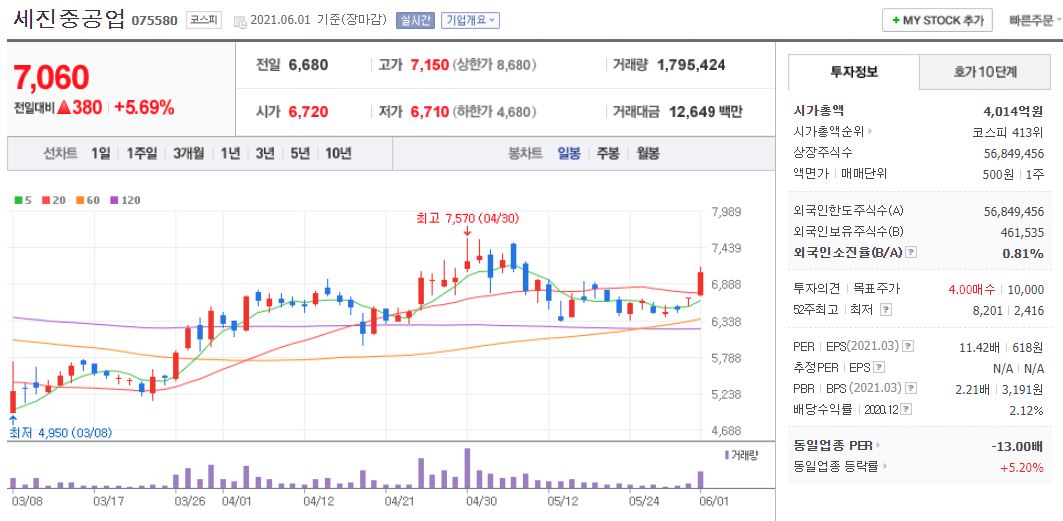Click the tall volume bar at 04/30
Viewport: 1063px width, 521px height.
467,468
